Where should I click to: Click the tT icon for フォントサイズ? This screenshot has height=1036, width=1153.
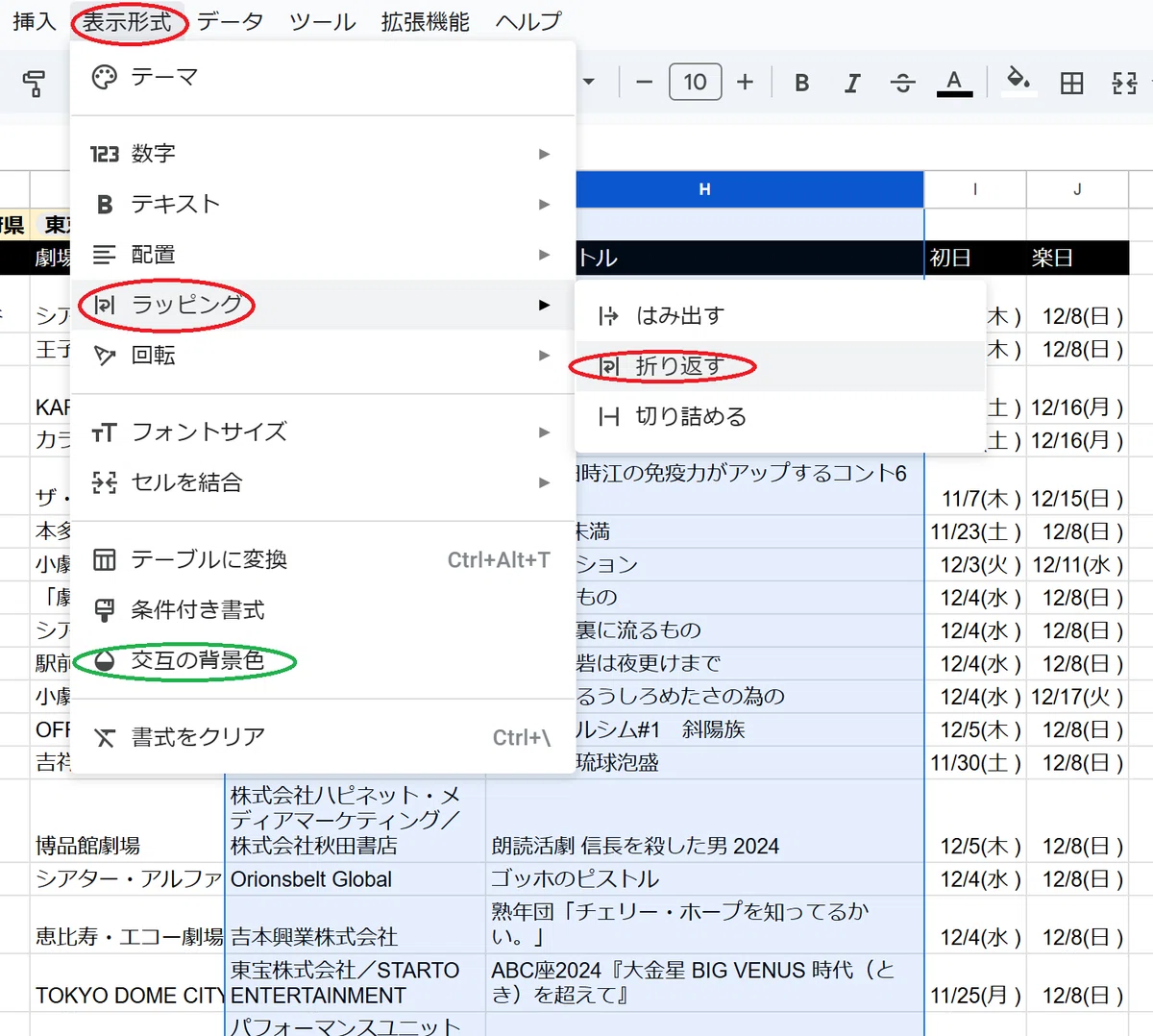[x=104, y=432]
